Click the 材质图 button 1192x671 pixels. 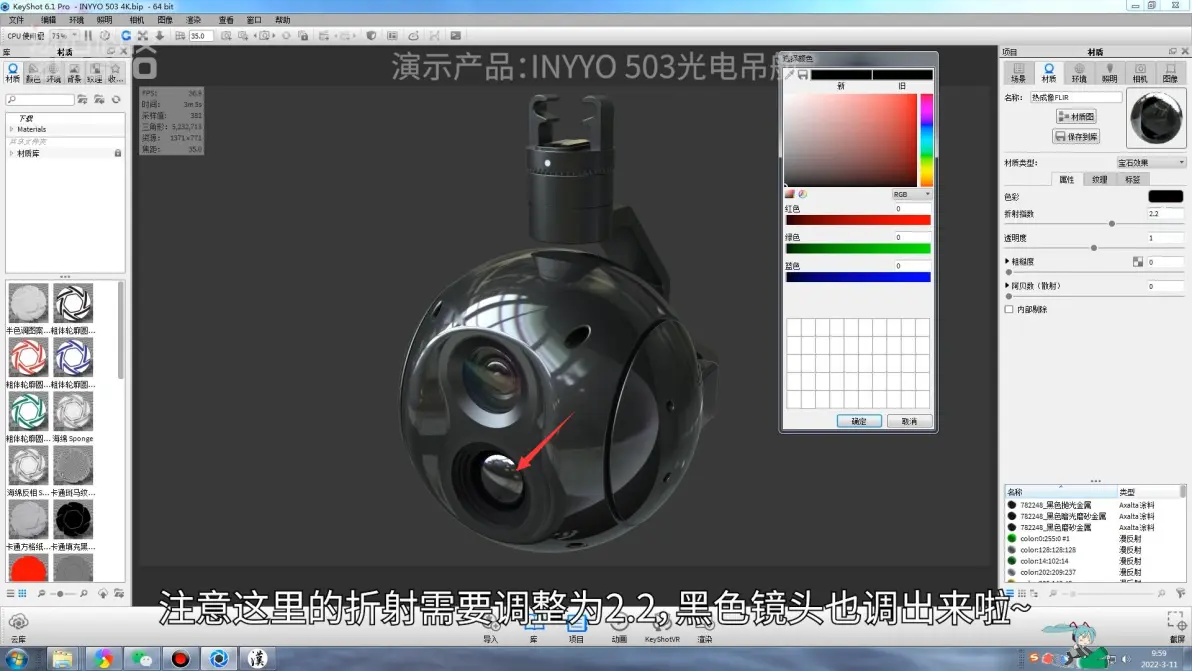tap(1076, 116)
